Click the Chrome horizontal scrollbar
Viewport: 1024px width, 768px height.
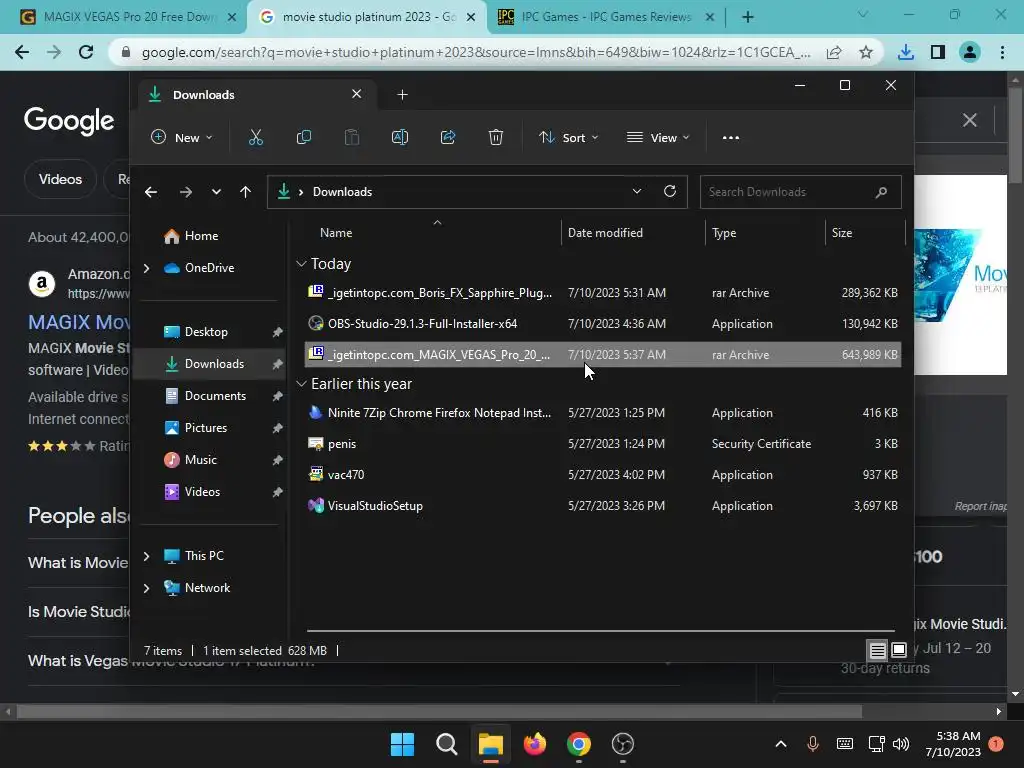(439, 712)
